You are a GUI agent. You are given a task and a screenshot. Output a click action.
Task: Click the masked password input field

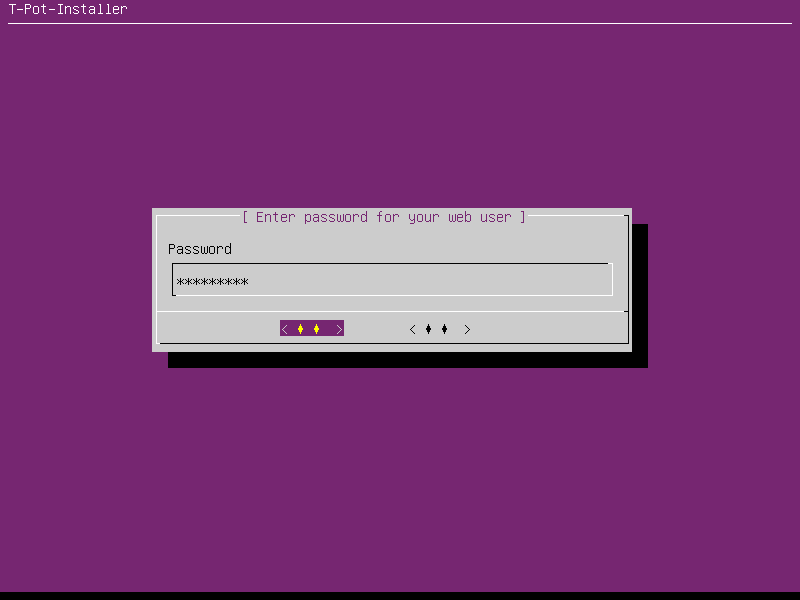click(x=392, y=280)
